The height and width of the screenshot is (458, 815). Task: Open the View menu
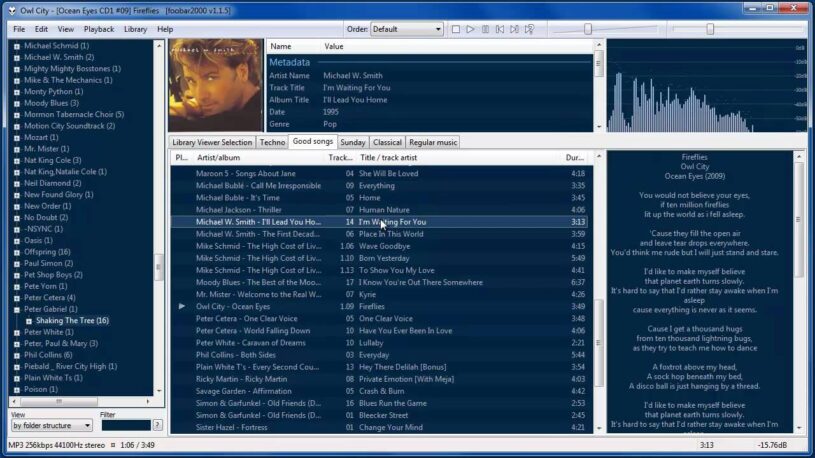[x=65, y=29]
